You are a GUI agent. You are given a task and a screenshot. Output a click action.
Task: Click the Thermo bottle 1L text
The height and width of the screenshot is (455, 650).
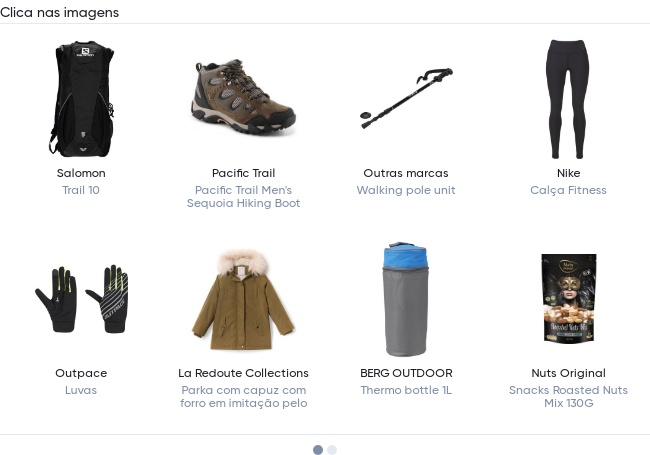pos(406,390)
